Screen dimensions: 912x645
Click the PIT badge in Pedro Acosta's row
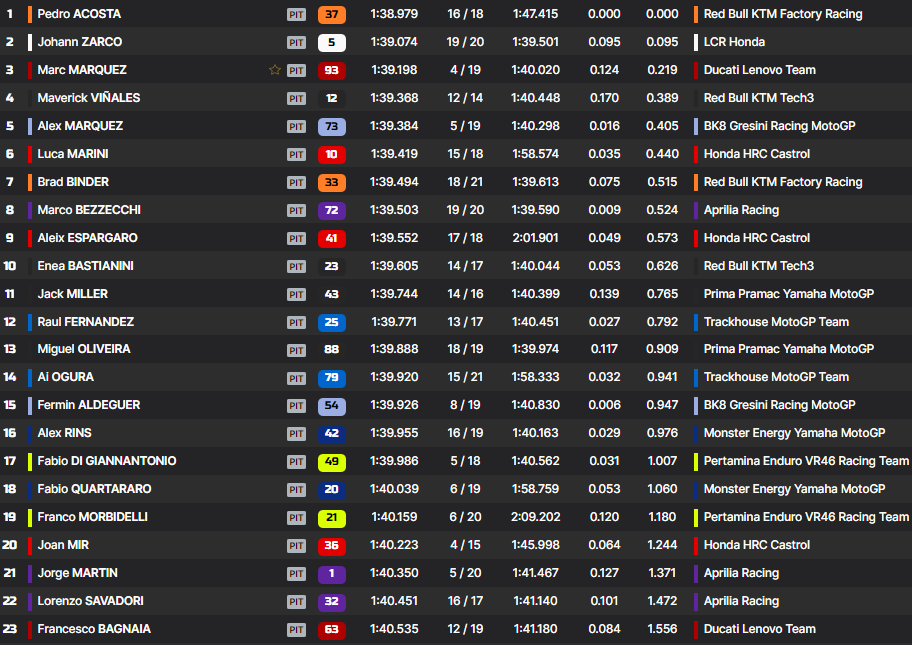click(x=296, y=14)
